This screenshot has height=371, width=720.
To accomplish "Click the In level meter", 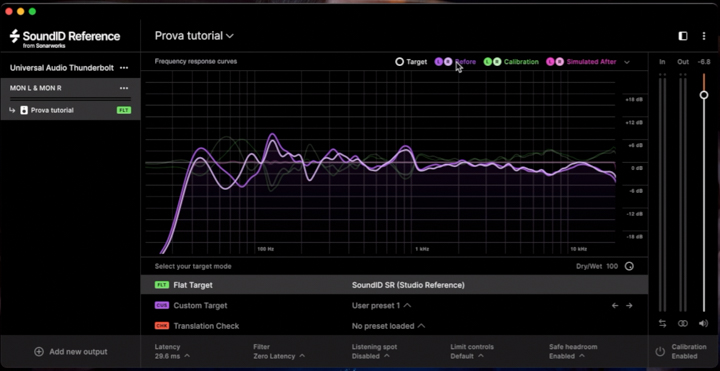I will (662, 193).
